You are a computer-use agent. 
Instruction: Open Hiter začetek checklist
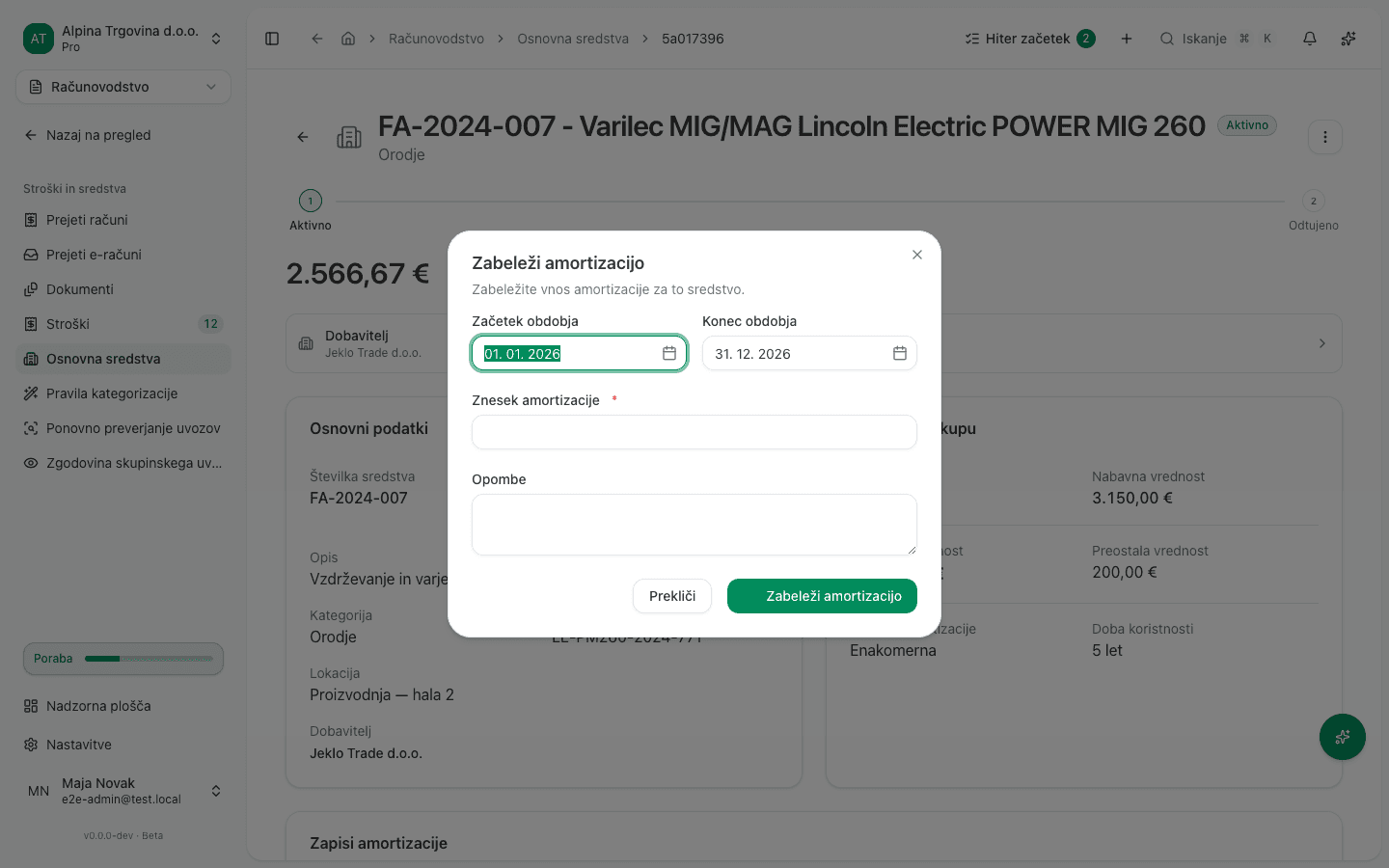tap(1029, 39)
